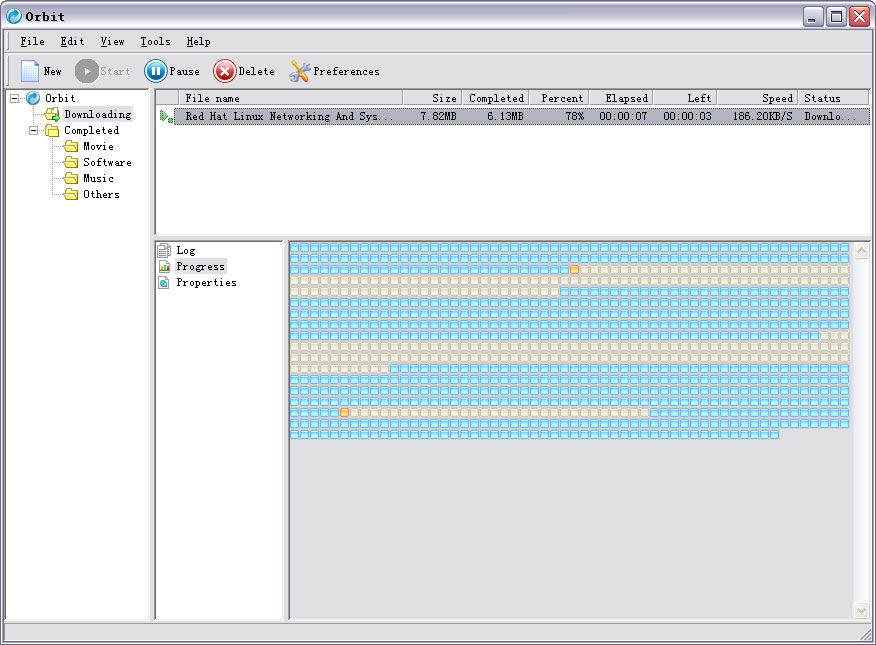Screen dimensions: 876x645
Task: Open the Help menu
Action: pos(198,41)
